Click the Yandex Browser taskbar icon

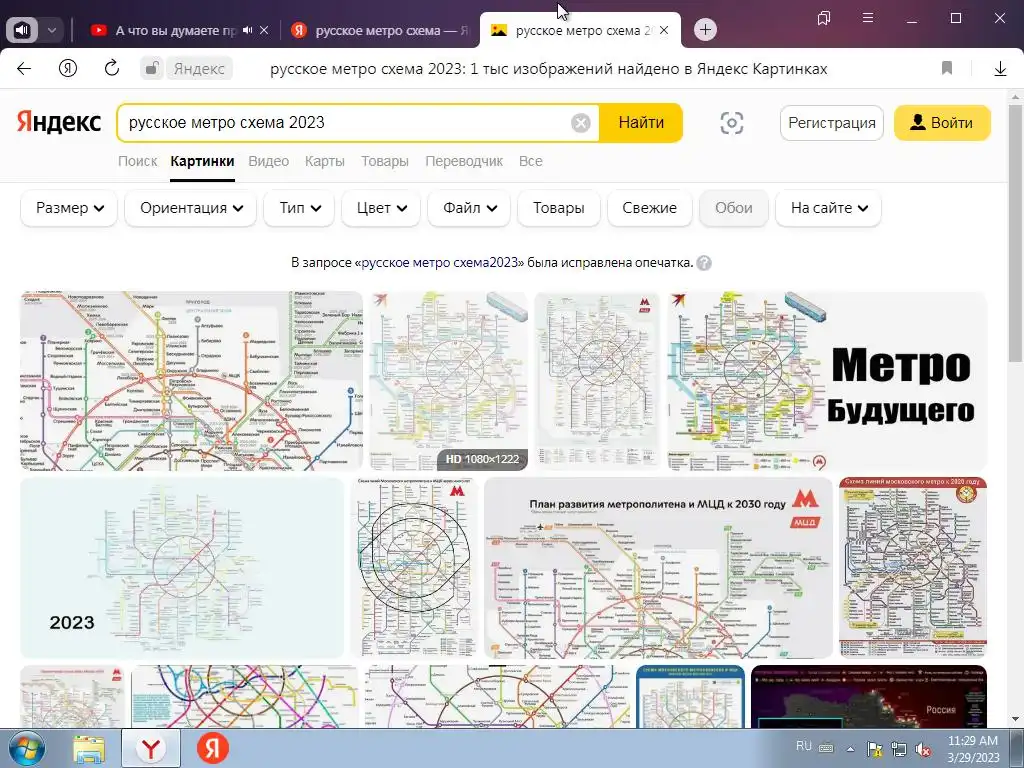click(151, 749)
